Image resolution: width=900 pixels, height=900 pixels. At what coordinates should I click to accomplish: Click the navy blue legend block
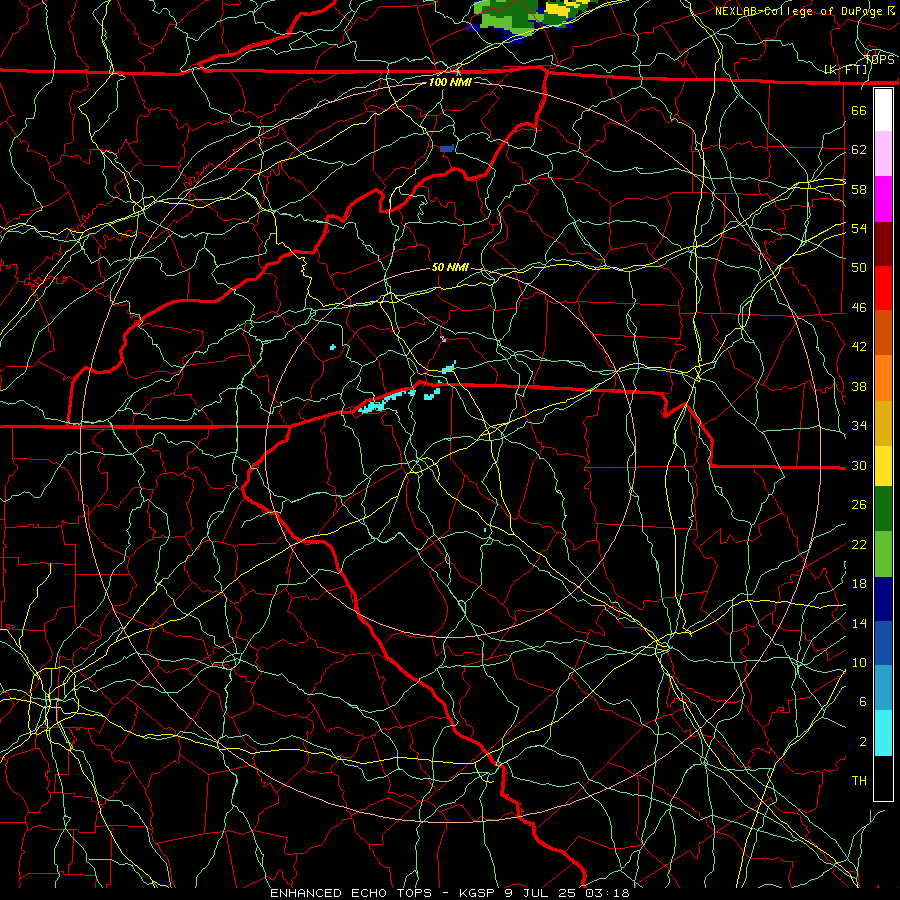[x=883, y=599]
